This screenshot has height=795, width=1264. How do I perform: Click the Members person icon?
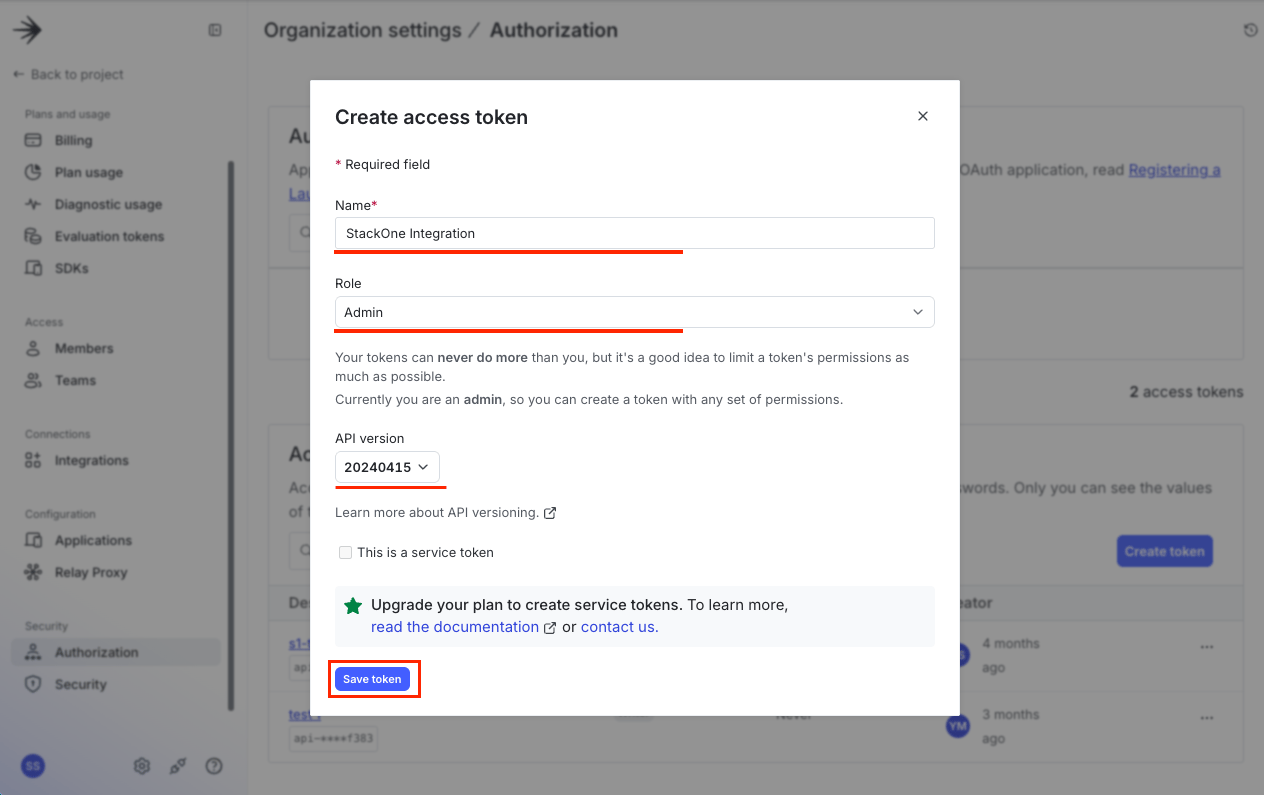33,348
